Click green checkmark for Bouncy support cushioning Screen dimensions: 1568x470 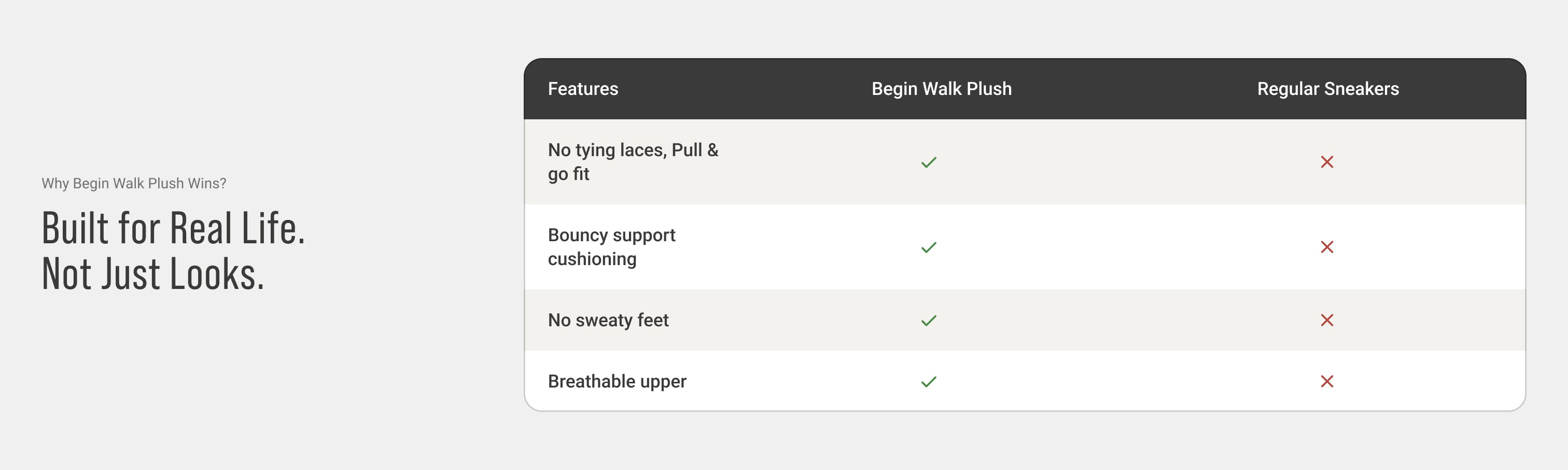tap(928, 247)
